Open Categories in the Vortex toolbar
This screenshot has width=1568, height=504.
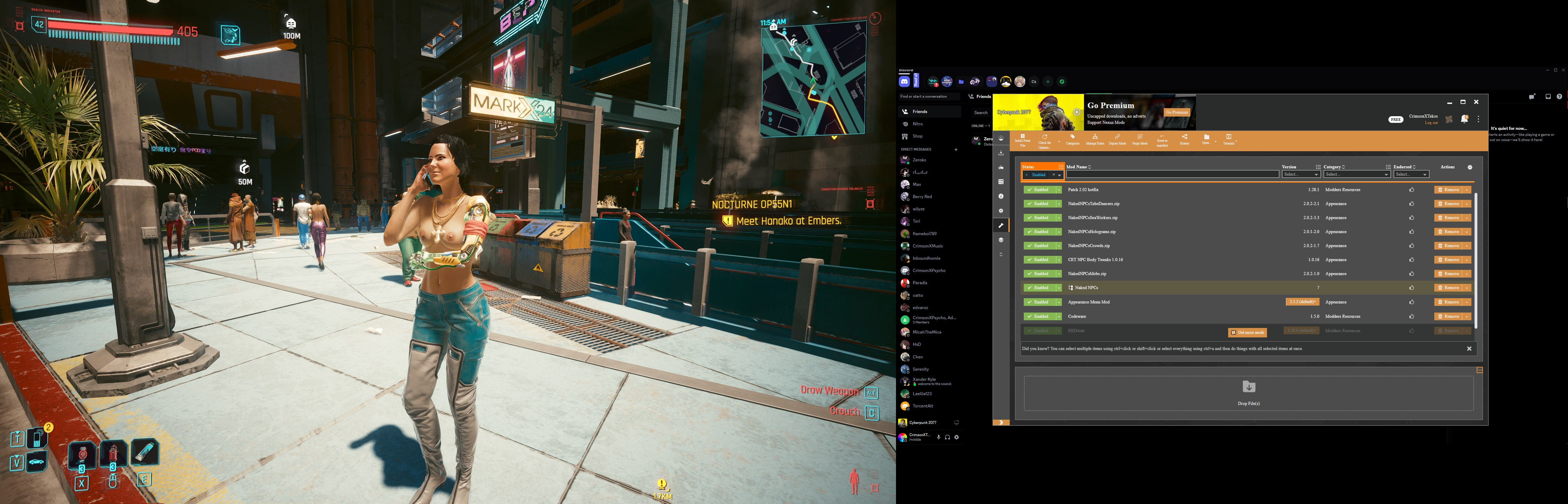point(1072,140)
